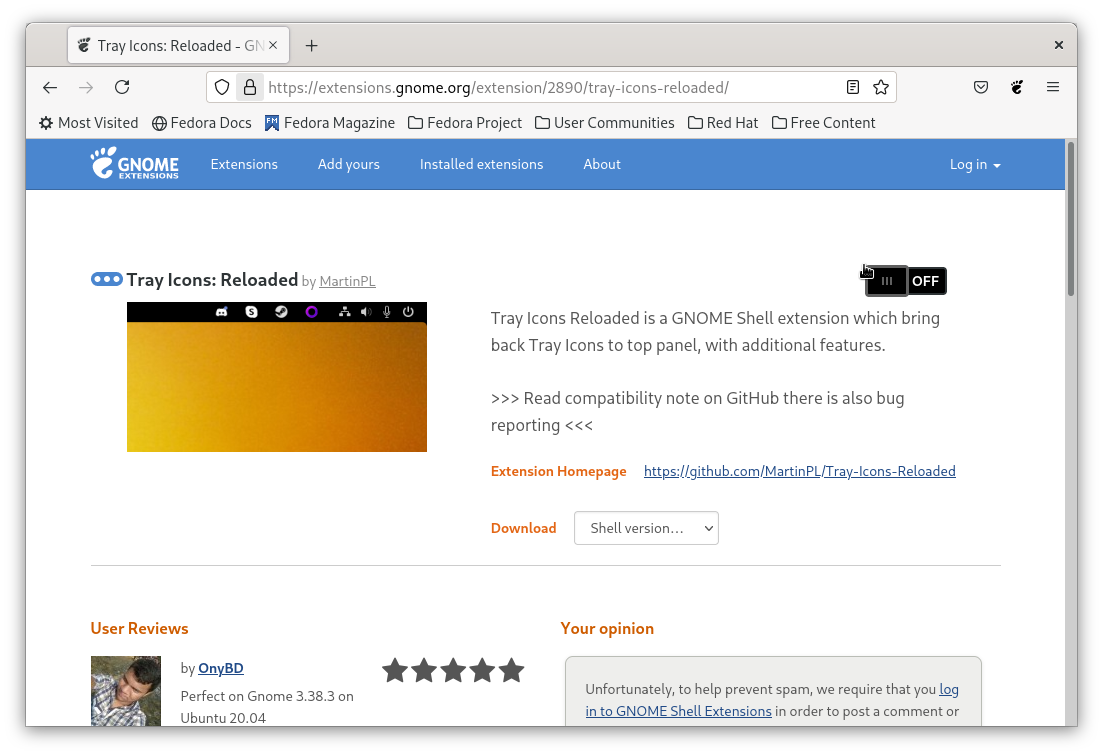Image resolution: width=1103 pixels, height=755 pixels.
Task: Bookmark this page with star icon
Action: point(881,87)
